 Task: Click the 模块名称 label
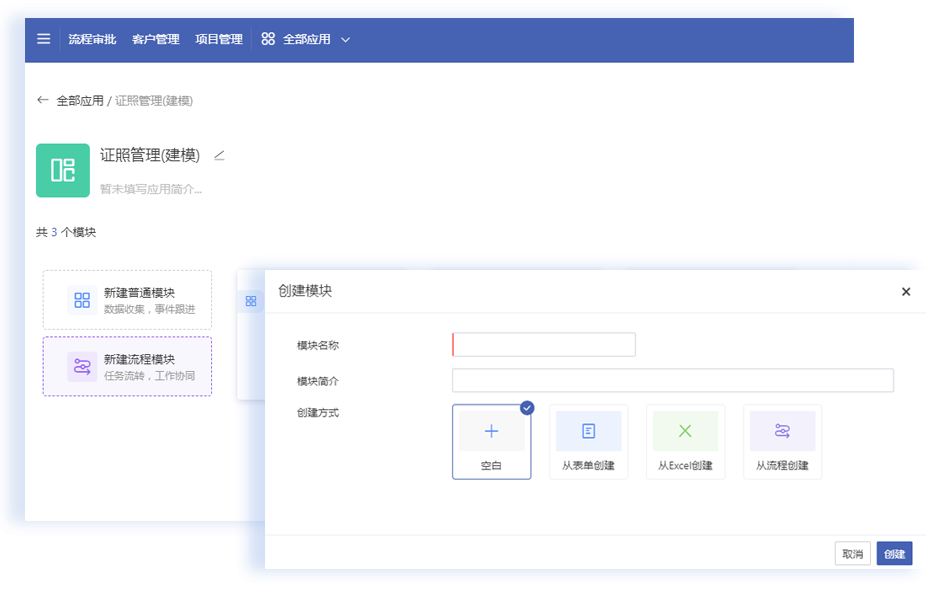point(318,345)
